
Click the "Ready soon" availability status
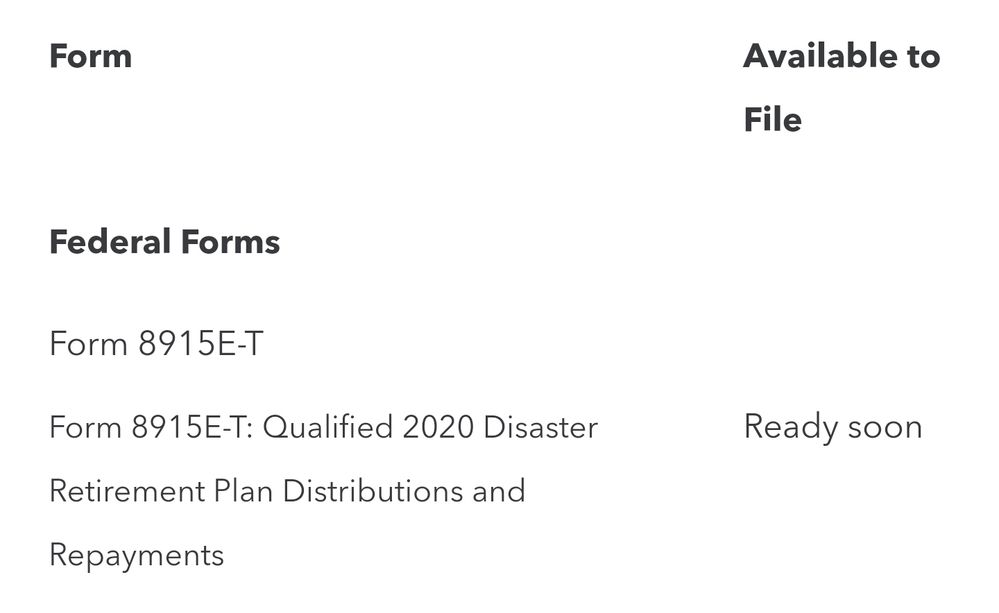tap(832, 427)
